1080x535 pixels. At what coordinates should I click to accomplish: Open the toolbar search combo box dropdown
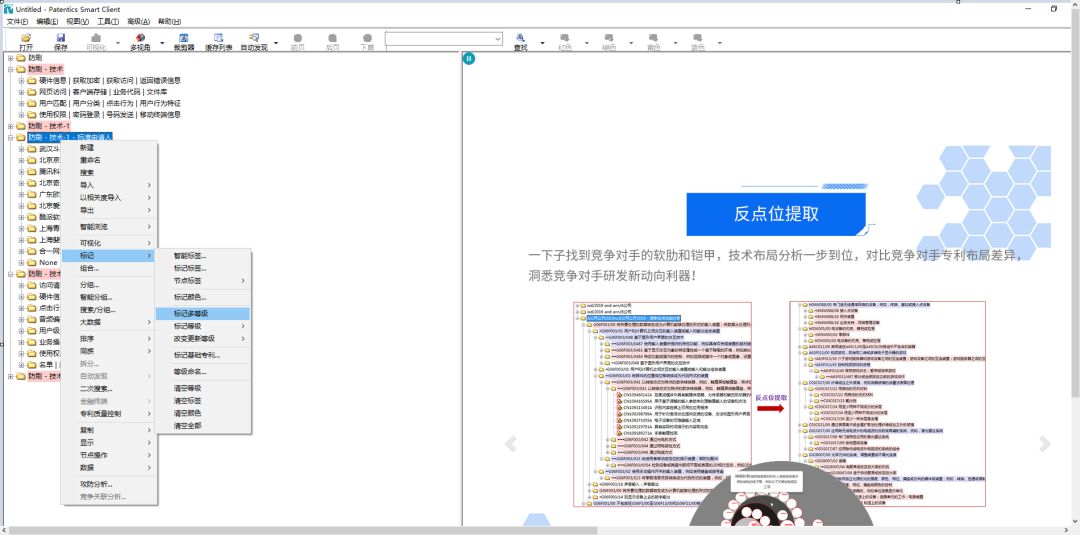[x=498, y=39]
